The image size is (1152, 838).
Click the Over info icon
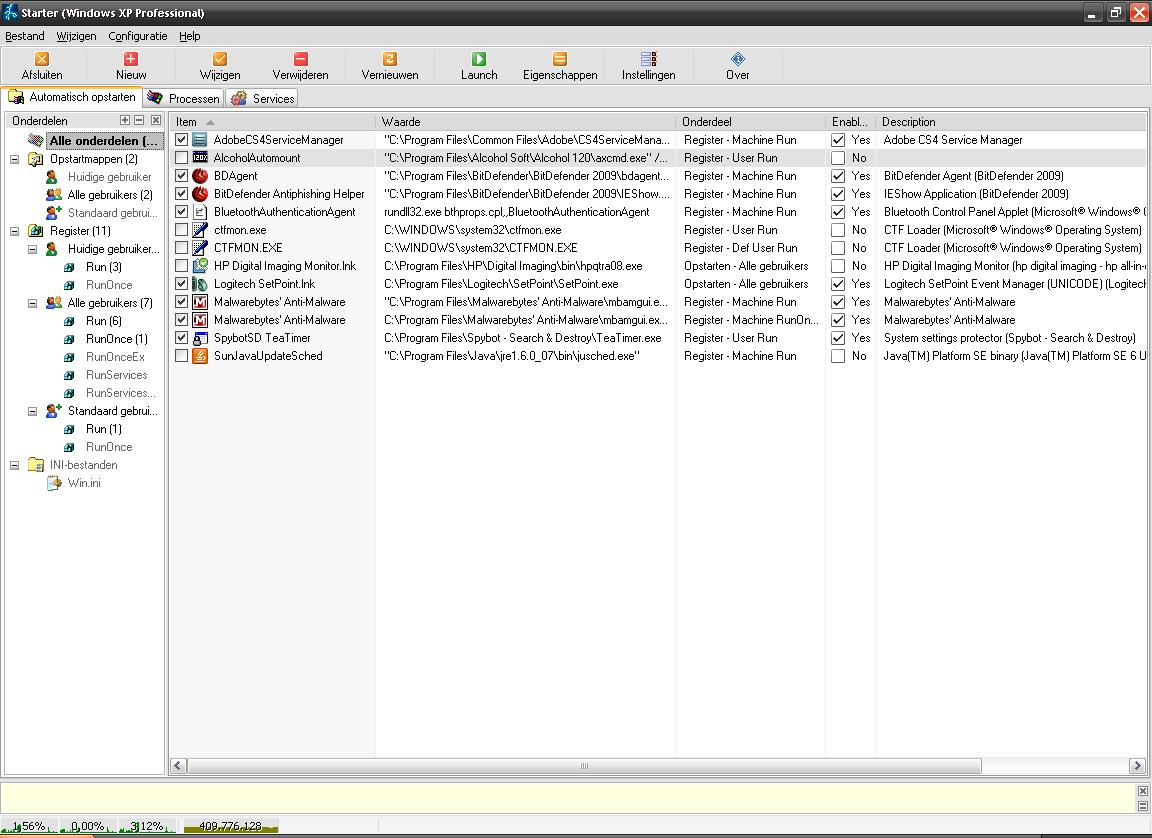pos(738,59)
